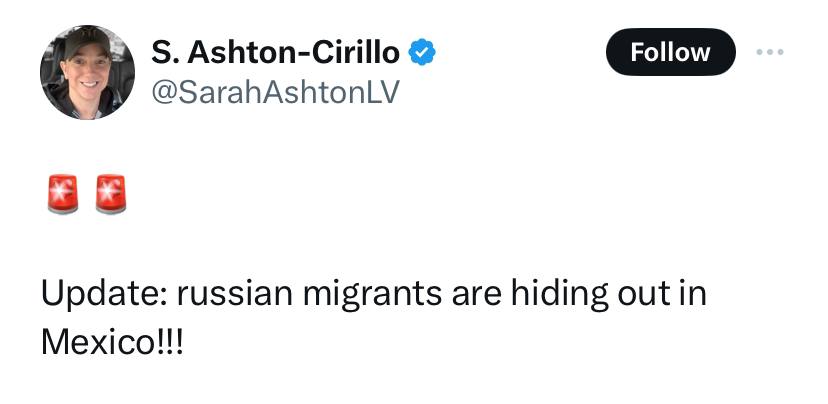Click the first red siren emoji

[x=64, y=194]
